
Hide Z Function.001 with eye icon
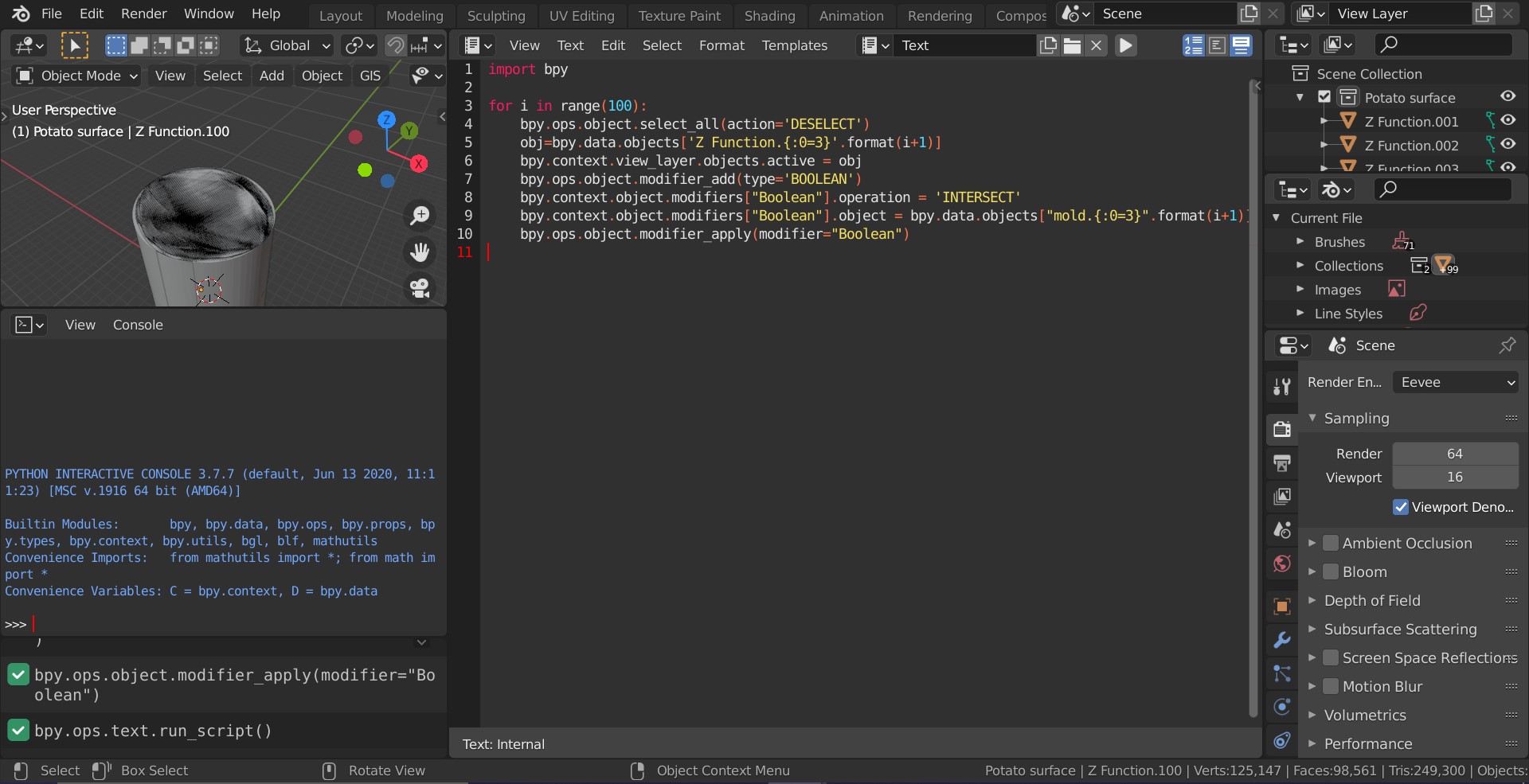coord(1507,121)
